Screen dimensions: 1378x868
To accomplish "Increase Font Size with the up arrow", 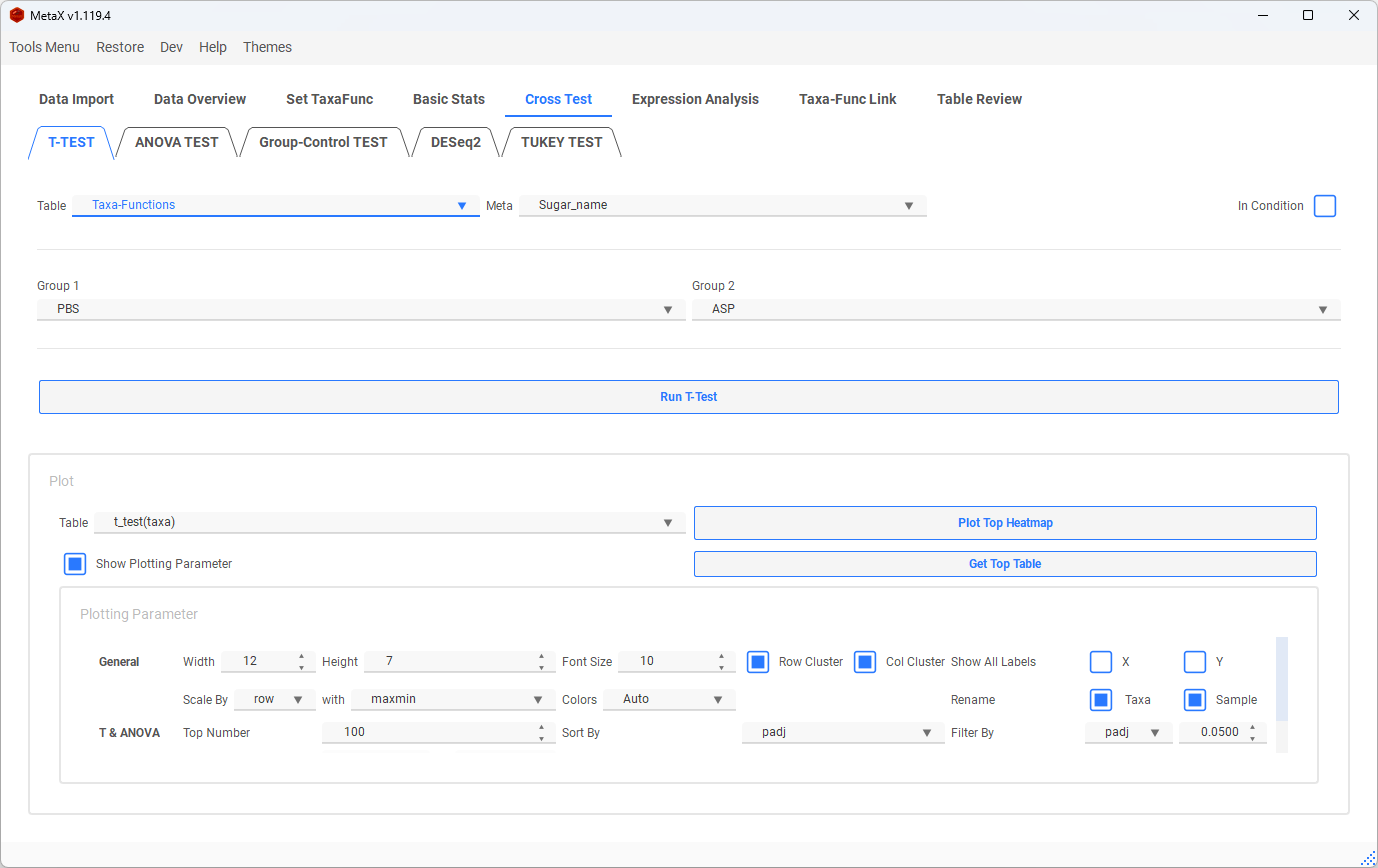I will tap(721, 656).
